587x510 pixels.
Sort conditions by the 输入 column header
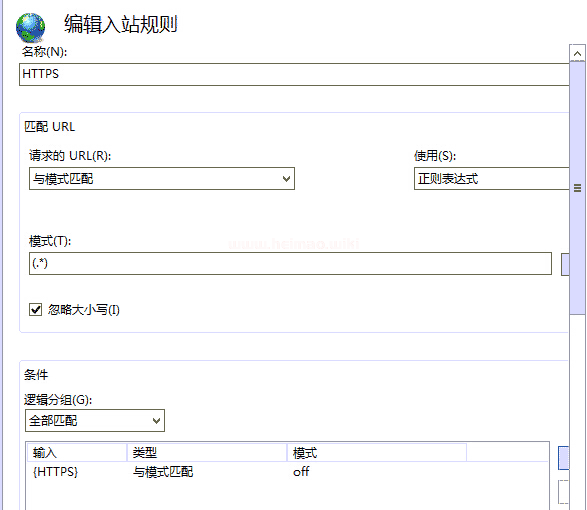click(77, 453)
